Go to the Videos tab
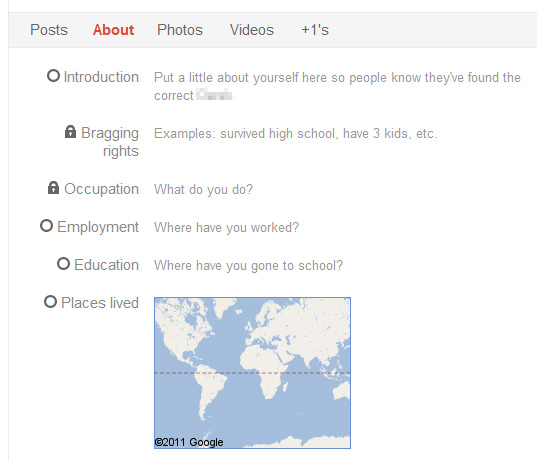The width and height of the screenshot is (537, 461). click(x=252, y=30)
